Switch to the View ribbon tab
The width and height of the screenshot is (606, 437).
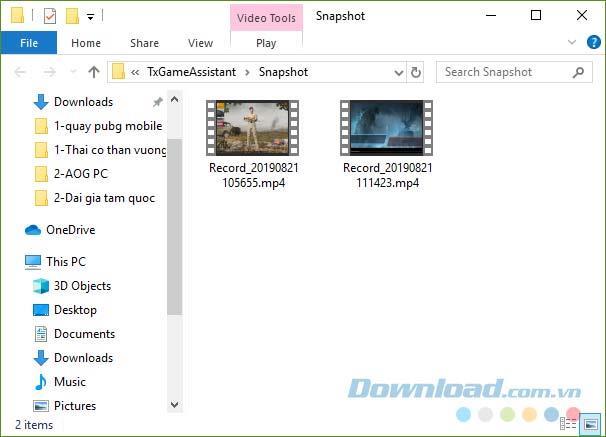[200, 43]
